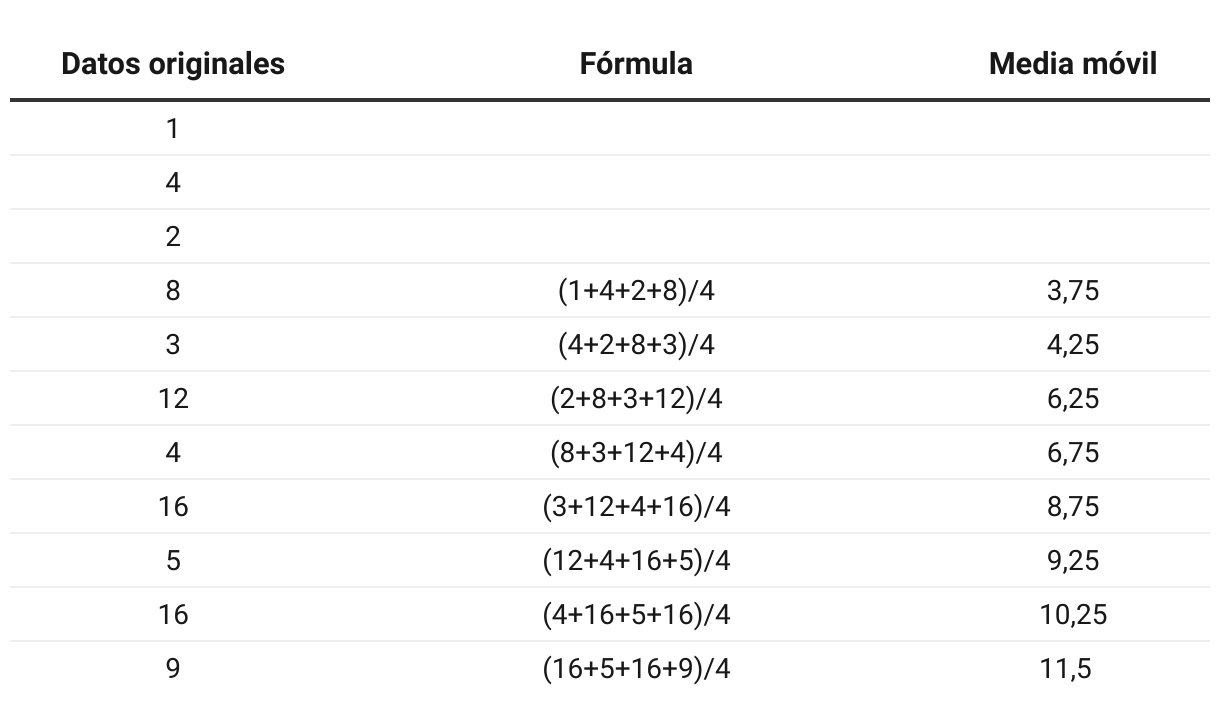Select the moving average value 3,75
Screen dimensions: 1220x704
point(1073,291)
